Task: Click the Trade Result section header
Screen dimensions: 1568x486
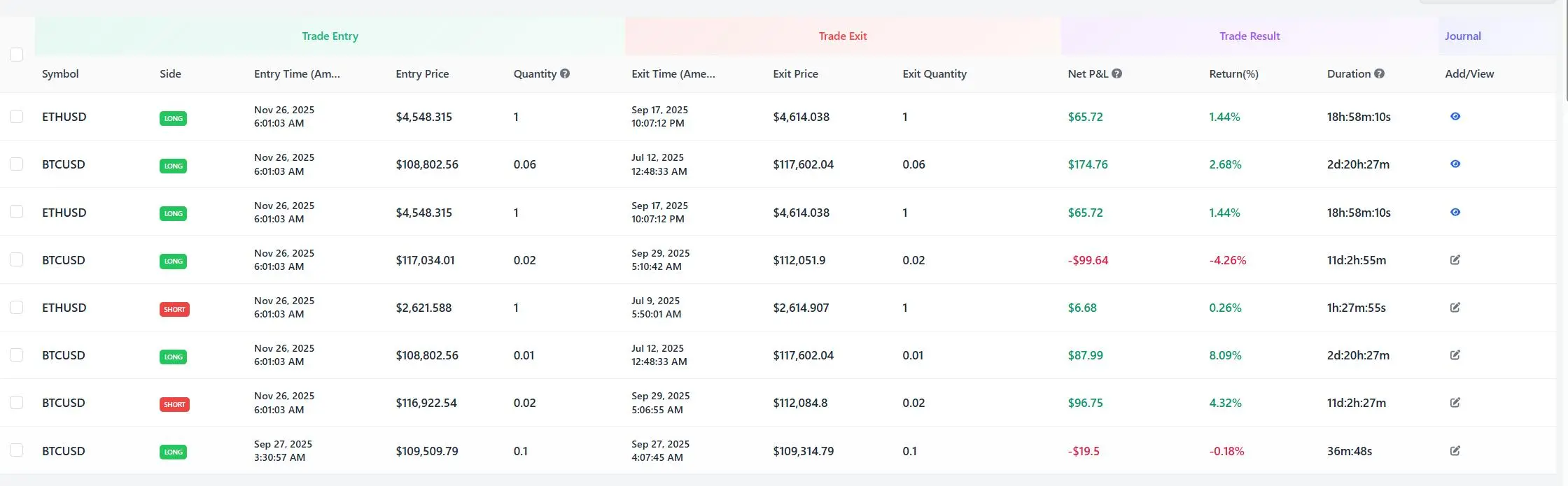Action: click(1249, 36)
